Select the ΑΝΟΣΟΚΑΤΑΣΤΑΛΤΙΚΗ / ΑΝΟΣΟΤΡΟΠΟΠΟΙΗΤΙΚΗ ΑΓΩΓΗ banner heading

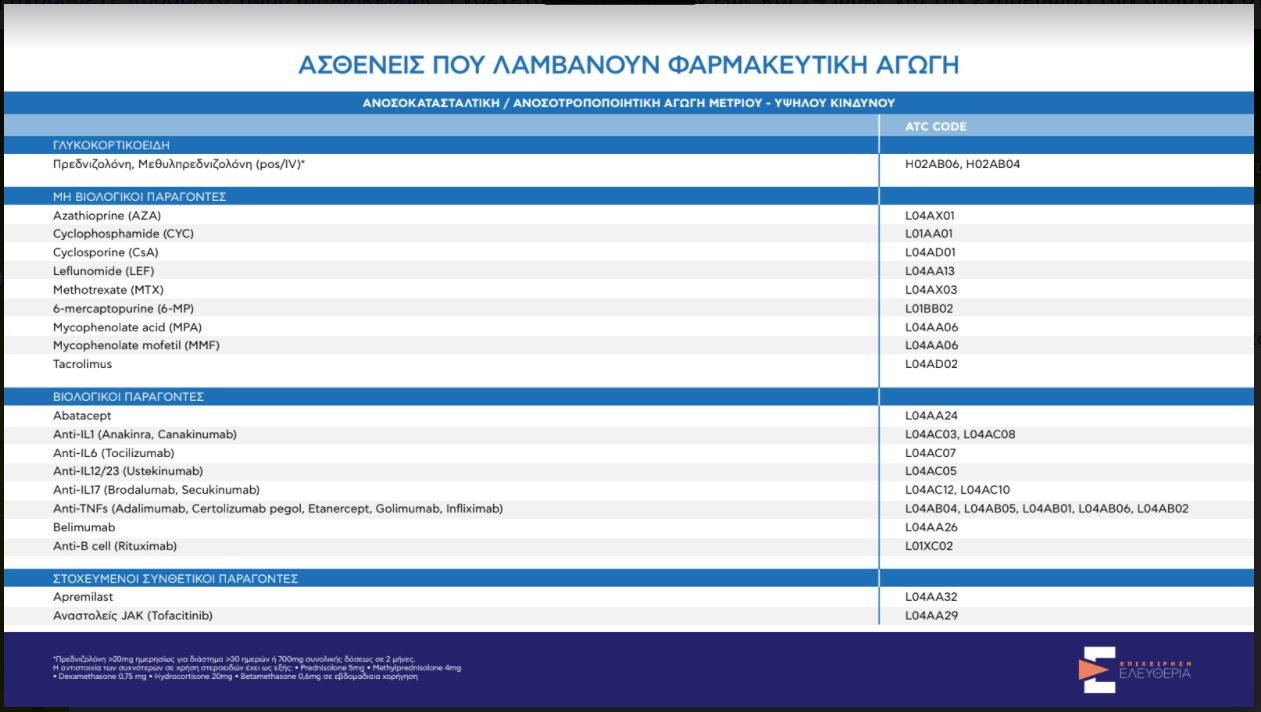pyautogui.click(x=628, y=103)
